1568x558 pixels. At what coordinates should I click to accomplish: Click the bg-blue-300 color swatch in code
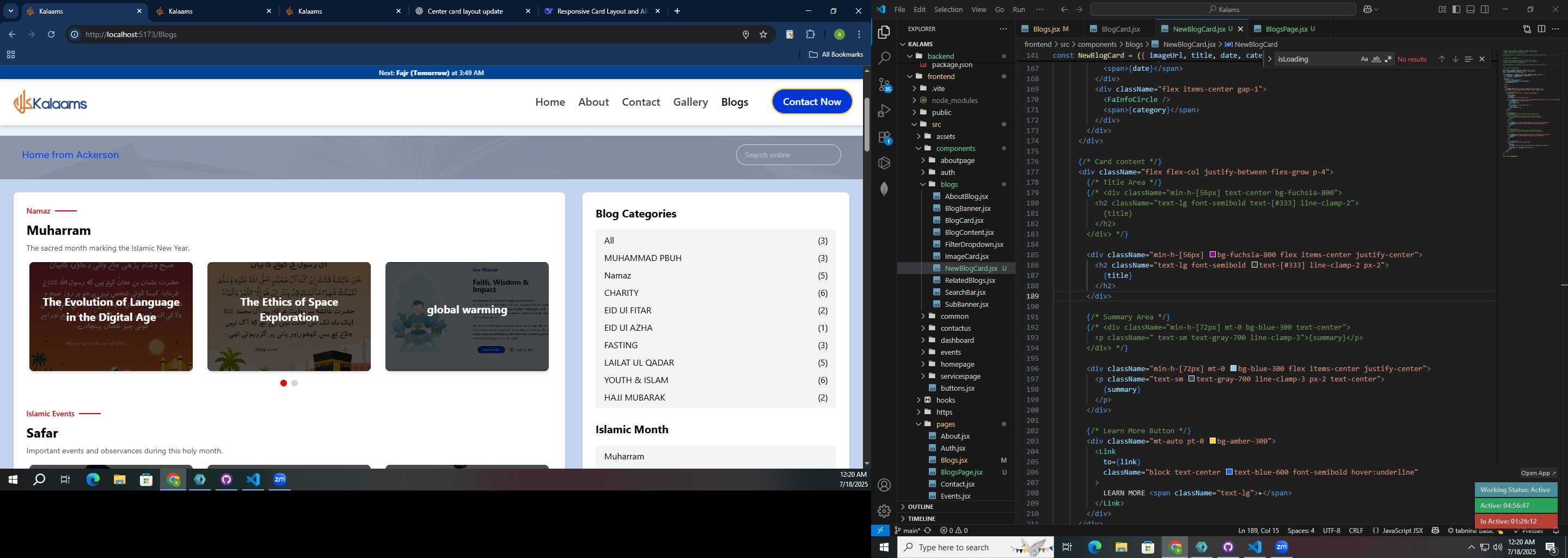coord(1233,368)
